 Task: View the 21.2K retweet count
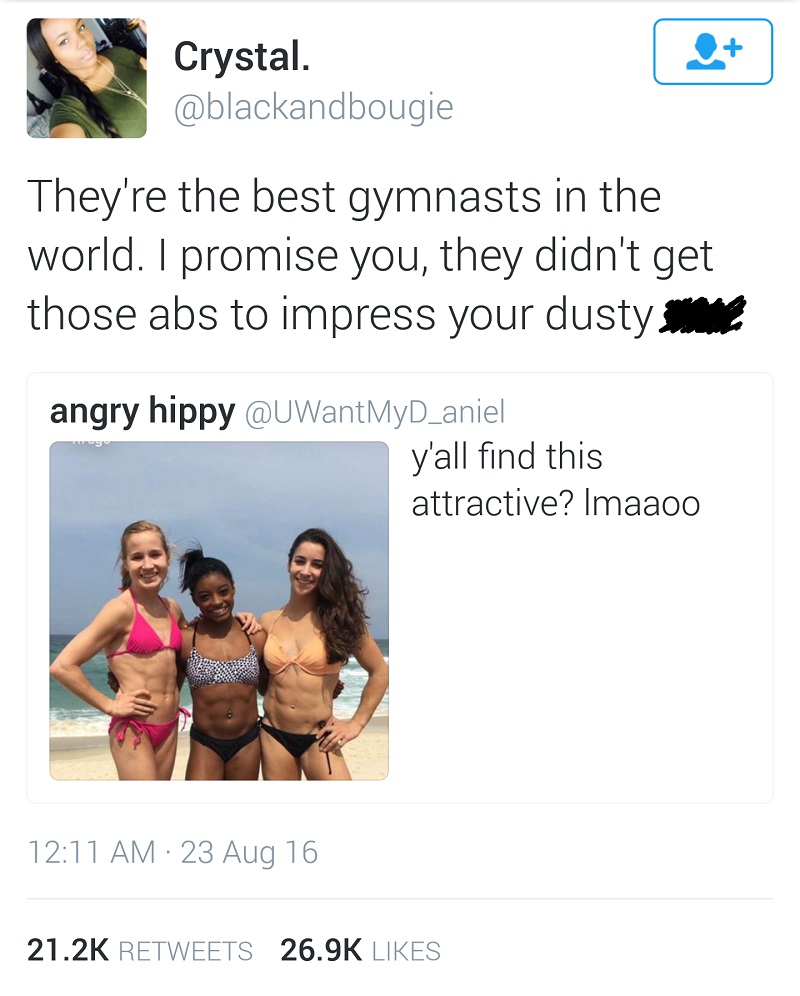(68, 950)
